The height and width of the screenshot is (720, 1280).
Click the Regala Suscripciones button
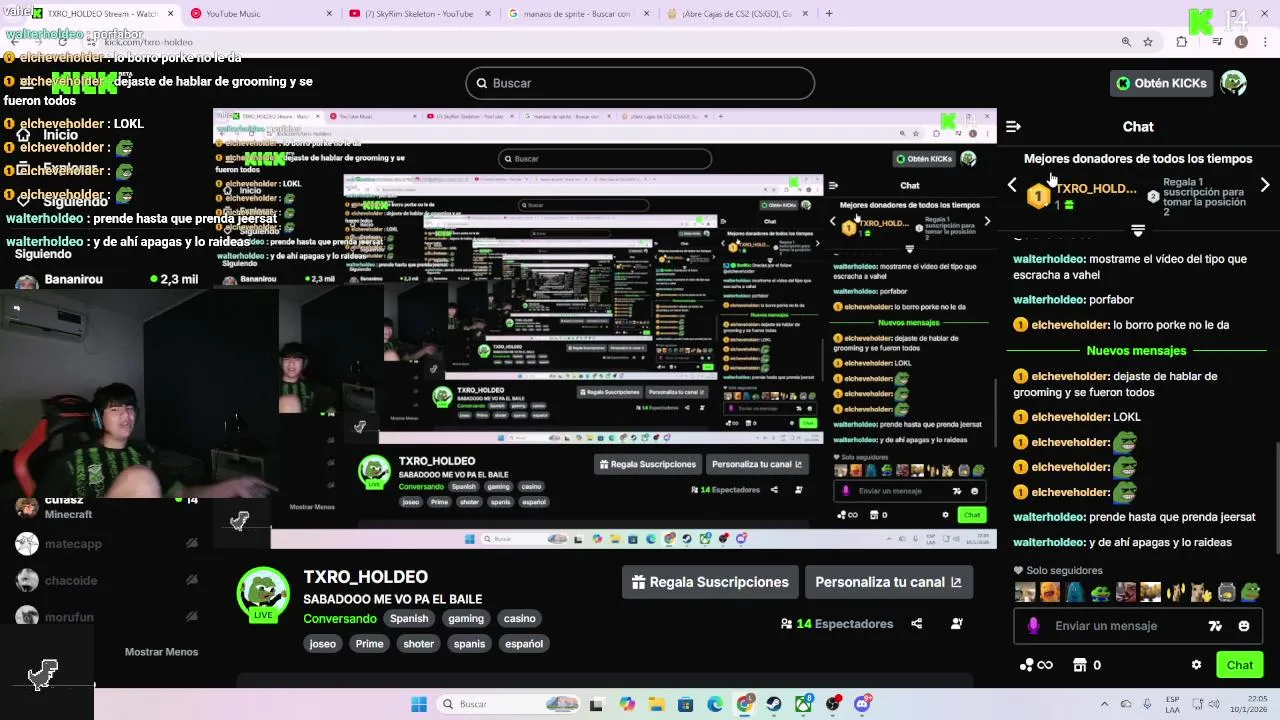click(x=710, y=582)
